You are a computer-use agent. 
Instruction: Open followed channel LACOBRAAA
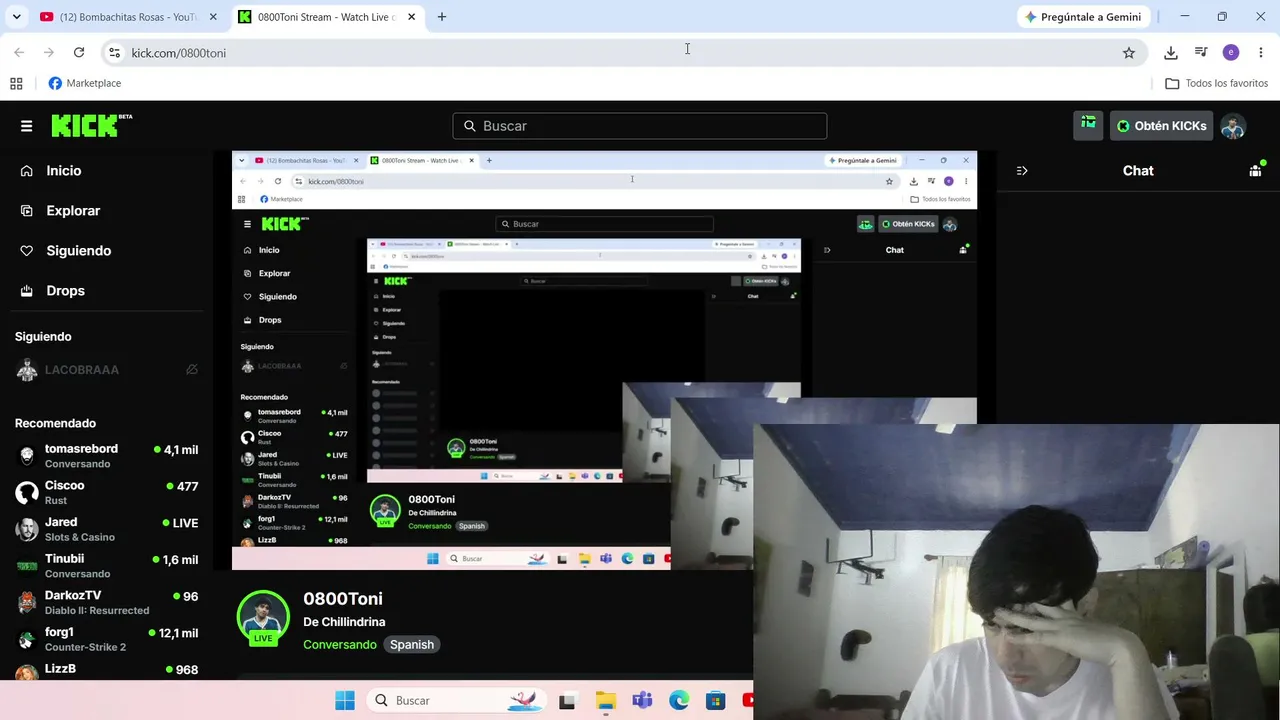click(106, 370)
